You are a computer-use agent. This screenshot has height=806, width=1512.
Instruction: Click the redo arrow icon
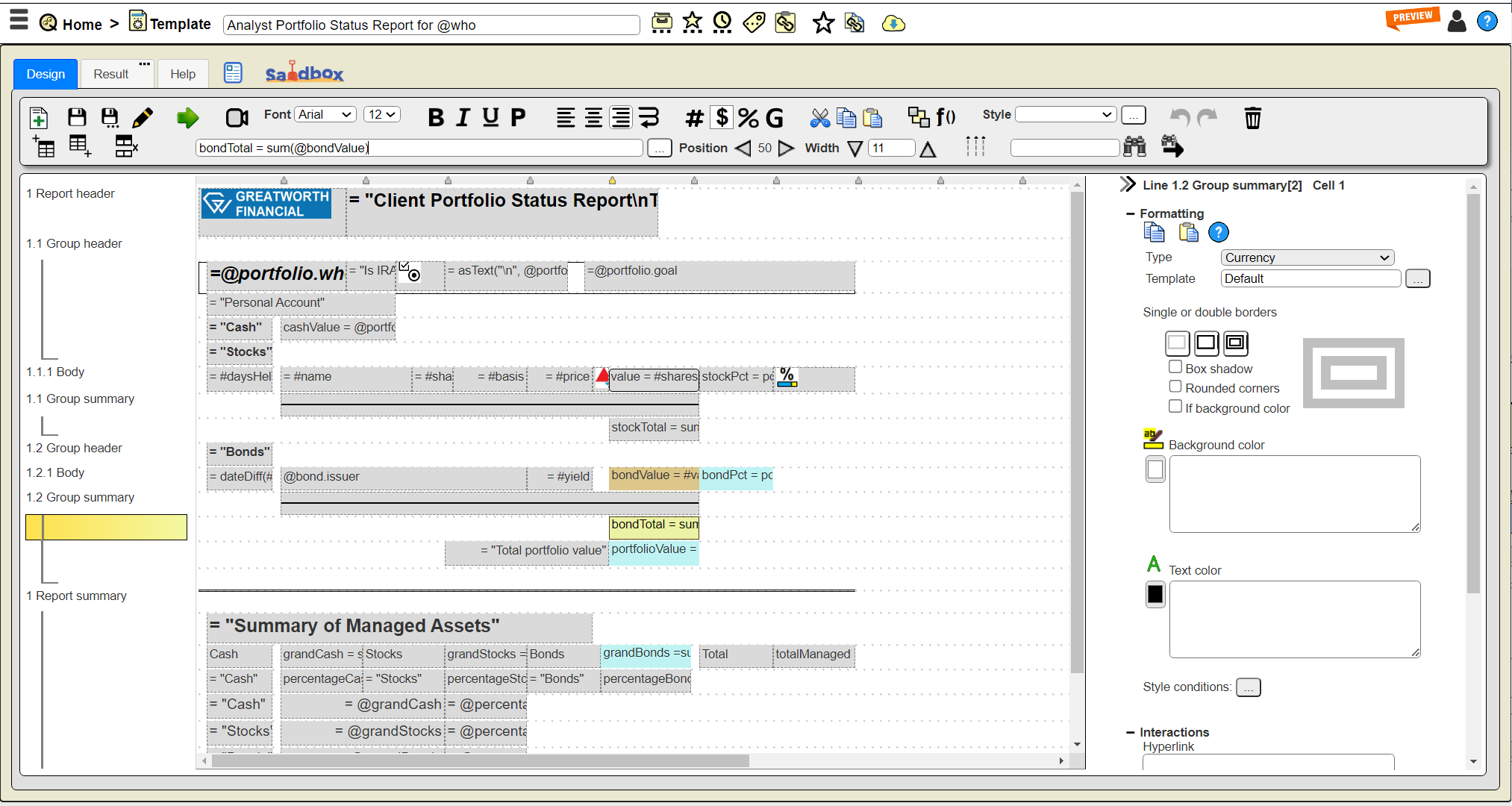point(1207,117)
